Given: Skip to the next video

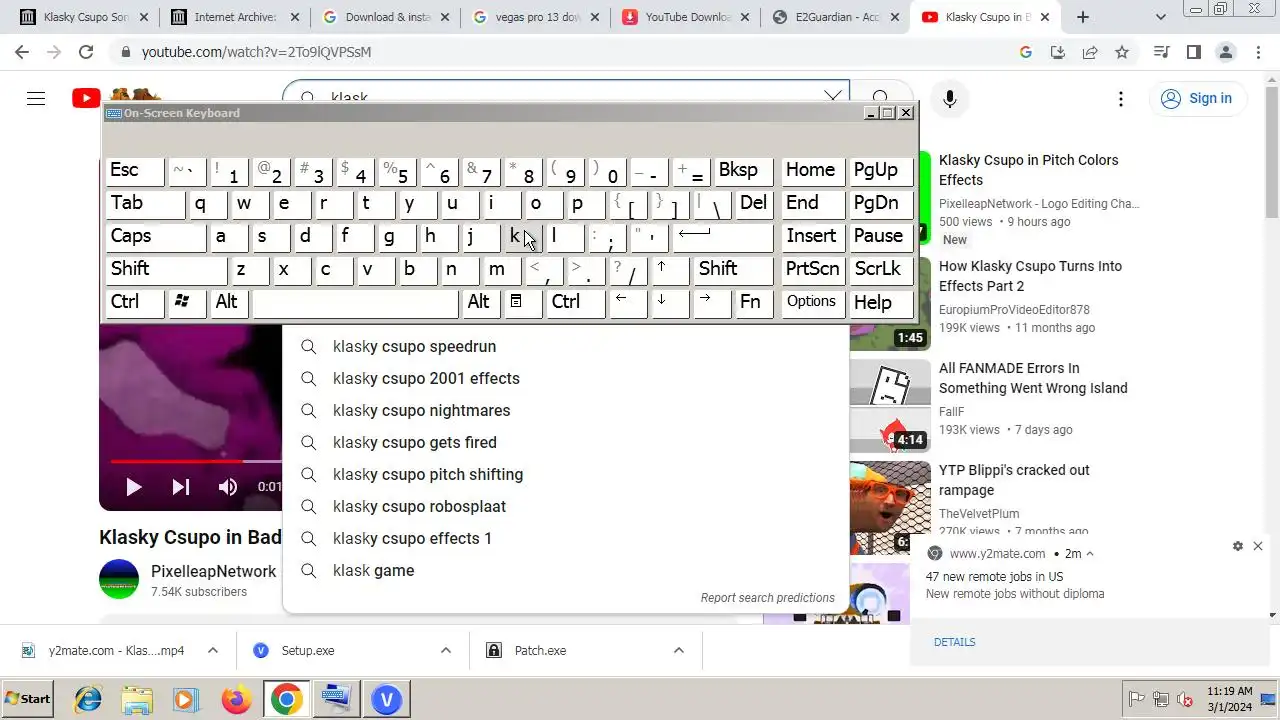Looking at the screenshot, I should pyautogui.click(x=181, y=487).
